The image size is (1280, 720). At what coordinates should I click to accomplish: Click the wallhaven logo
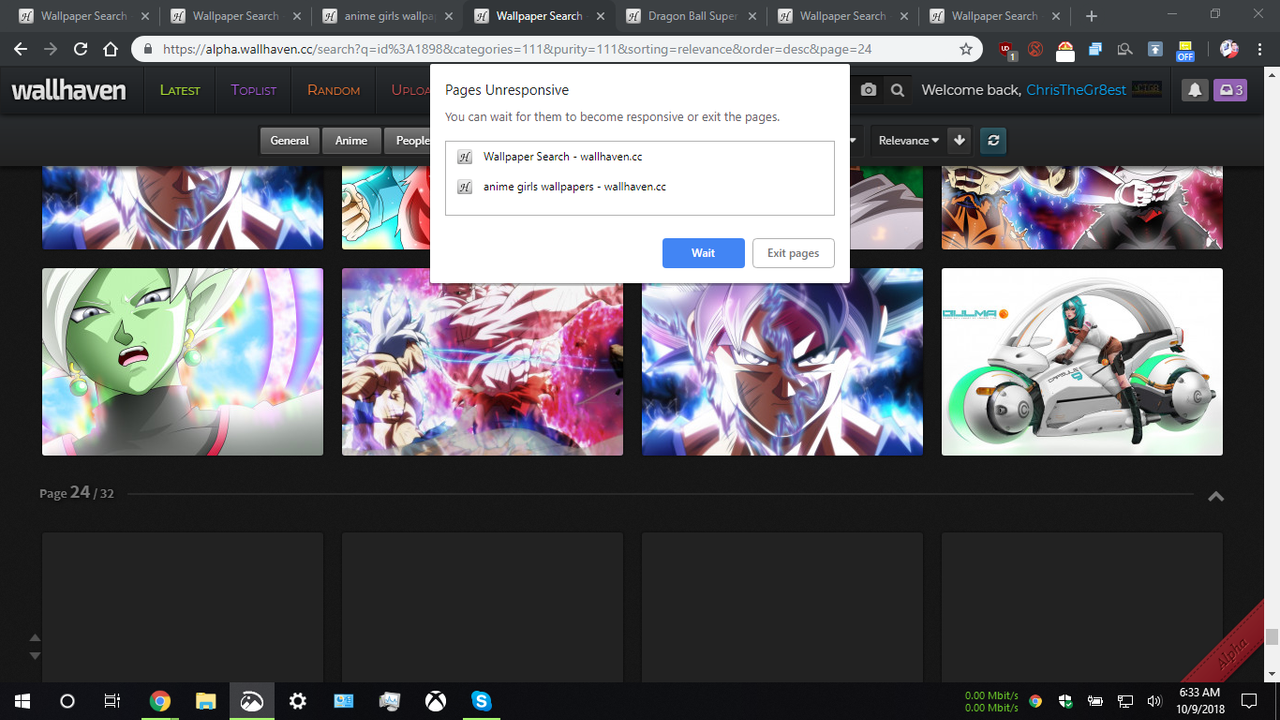(x=68, y=90)
